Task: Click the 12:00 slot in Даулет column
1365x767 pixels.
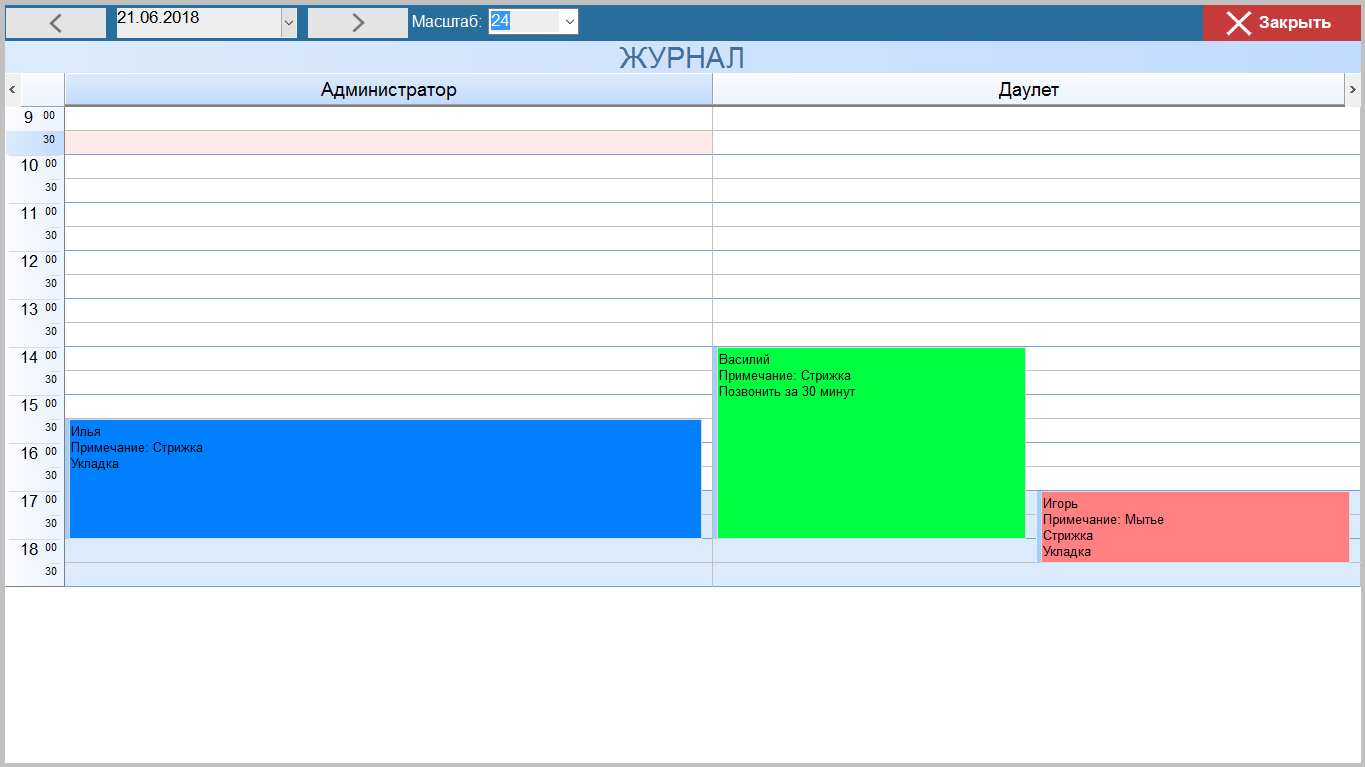Action: (x=1035, y=262)
